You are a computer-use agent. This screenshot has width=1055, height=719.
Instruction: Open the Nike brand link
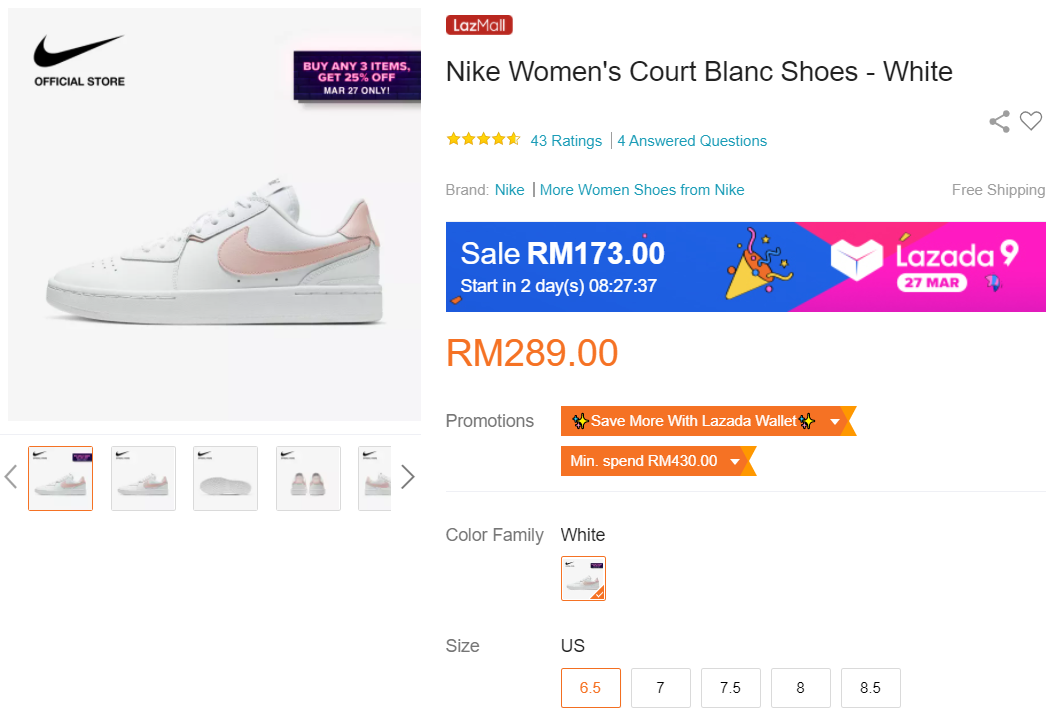tap(509, 190)
